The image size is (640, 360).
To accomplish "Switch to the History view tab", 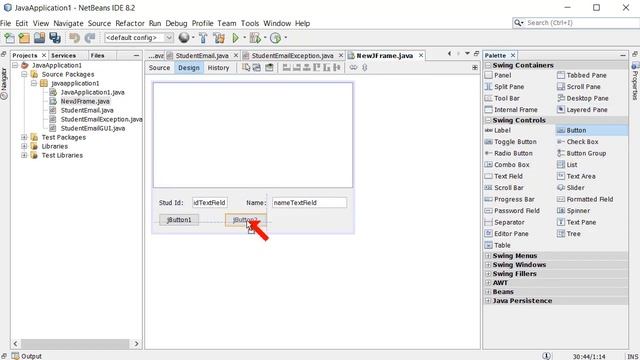I will [218, 68].
